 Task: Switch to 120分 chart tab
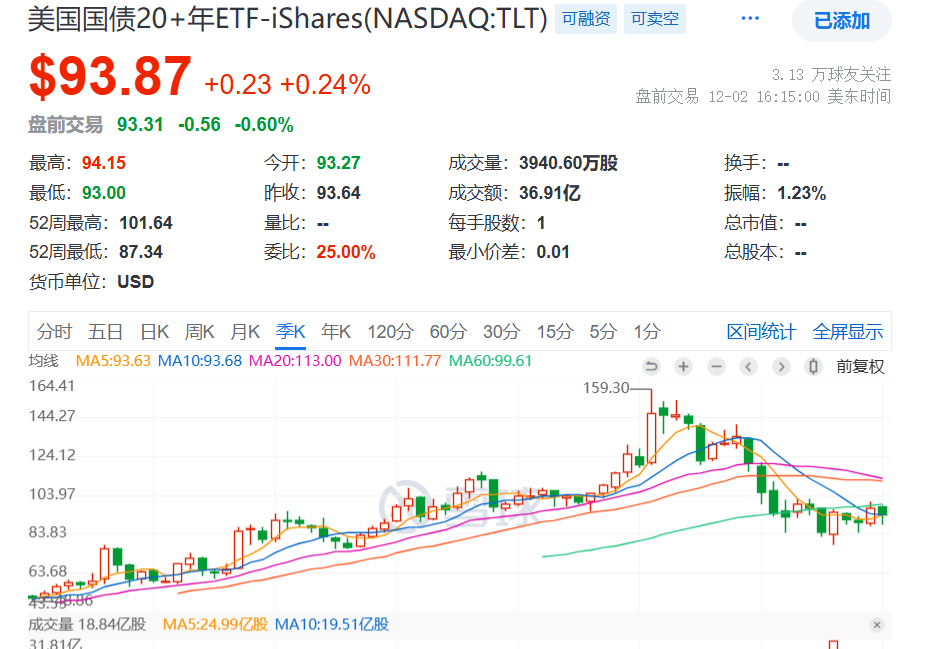coord(390,331)
